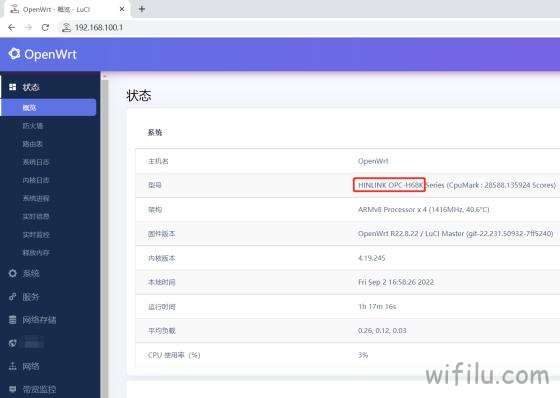Select 系统日志 in the sidebar
The width and height of the screenshot is (560, 398).
click(x=36, y=162)
